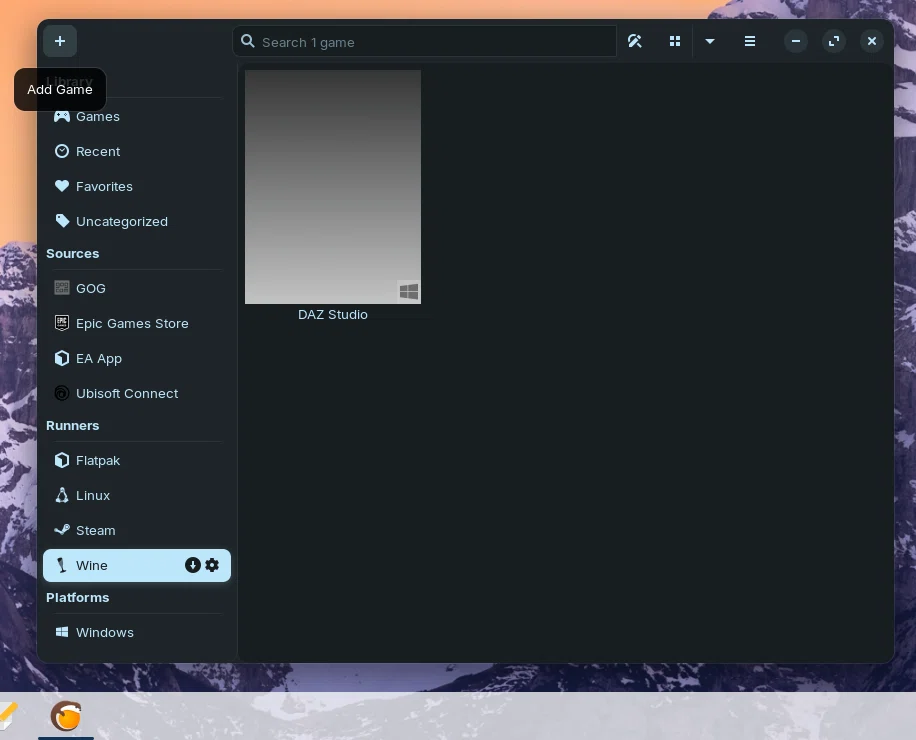The height and width of the screenshot is (740, 916).
Task: Click the Platforms section header
Action: 78,597
